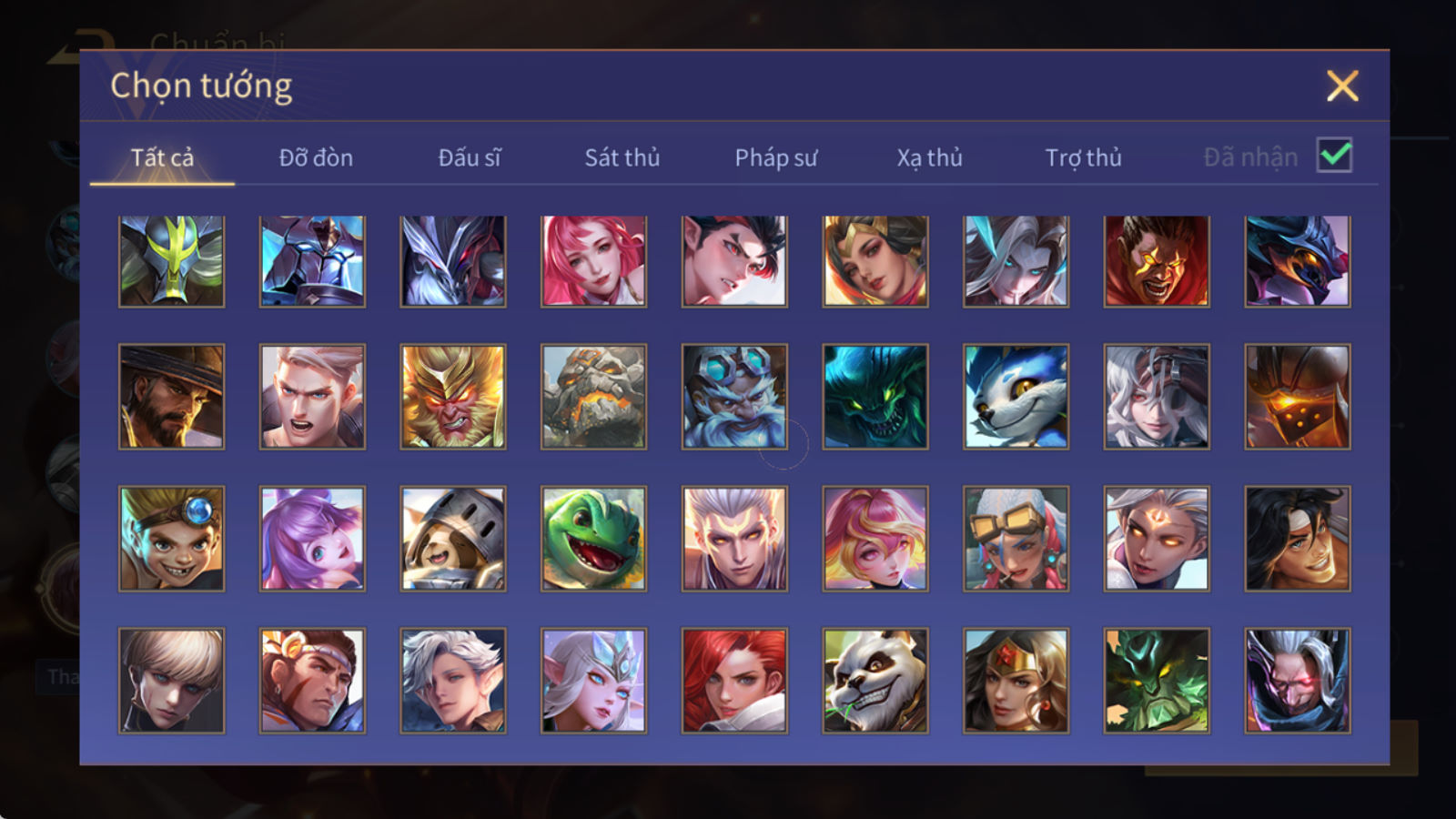Toggle the Đã nhận checkbox
The height and width of the screenshot is (819, 1456).
pos(1334,156)
